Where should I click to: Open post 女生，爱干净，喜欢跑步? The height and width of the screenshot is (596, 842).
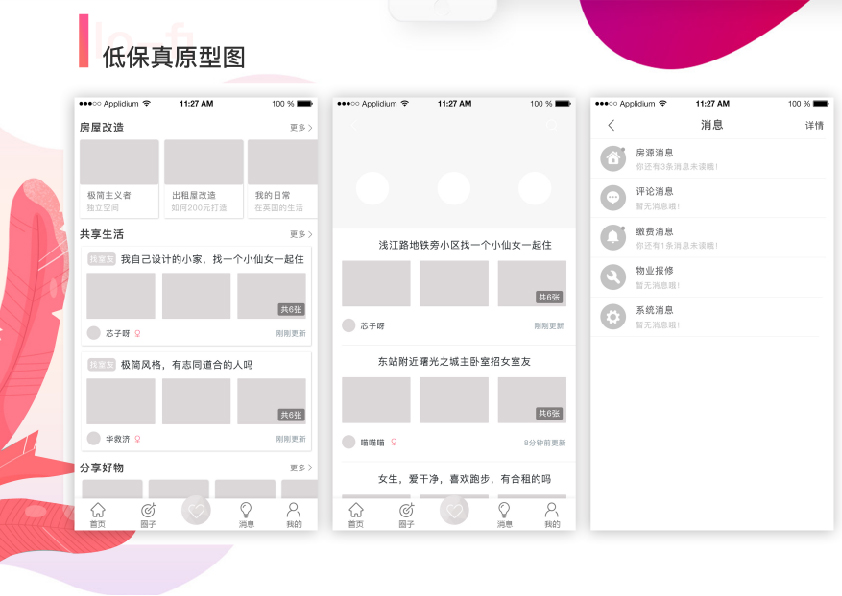click(x=464, y=479)
